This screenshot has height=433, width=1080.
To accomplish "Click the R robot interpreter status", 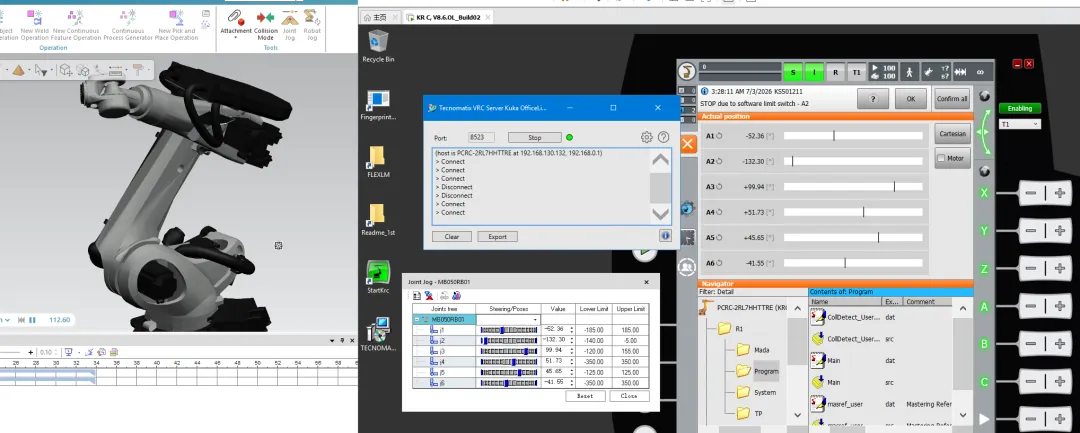I will (835, 72).
